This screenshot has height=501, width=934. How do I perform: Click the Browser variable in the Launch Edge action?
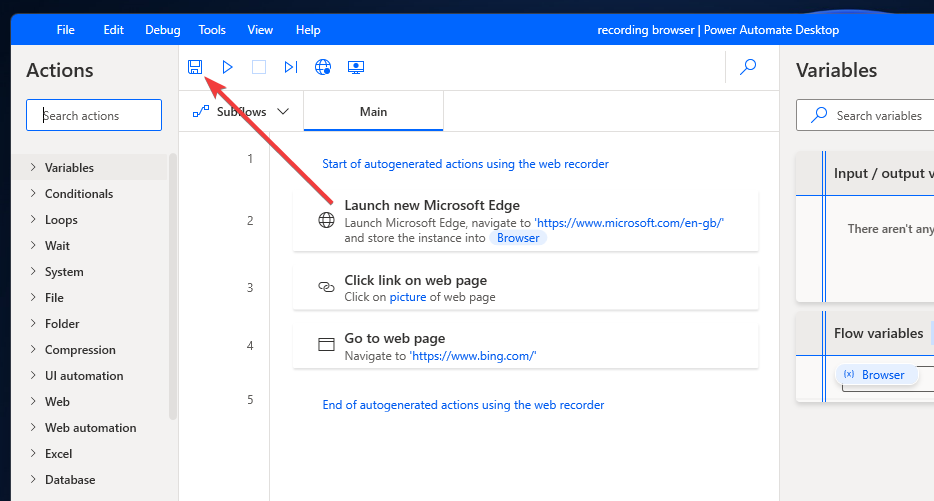coord(518,238)
